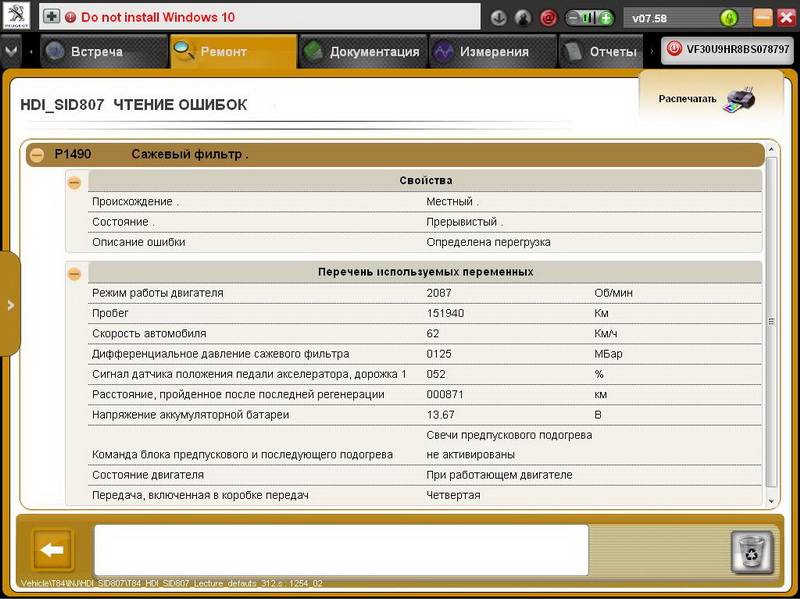Image resolution: width=800 pixels, height=599 pixels.
Task: Collapse the Свойства section
Action: pyautogui.click(x=74, y=182)
